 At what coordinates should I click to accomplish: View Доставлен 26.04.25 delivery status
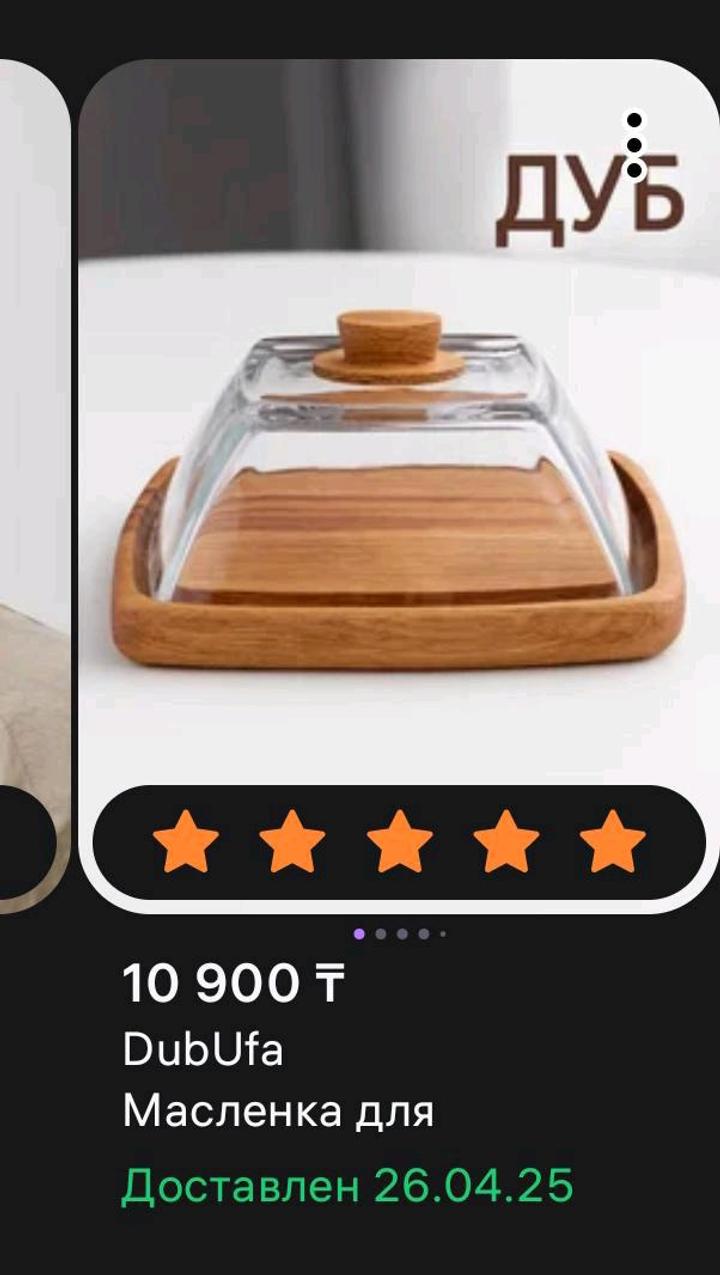pyautogui.click(x=348, y=1186)
